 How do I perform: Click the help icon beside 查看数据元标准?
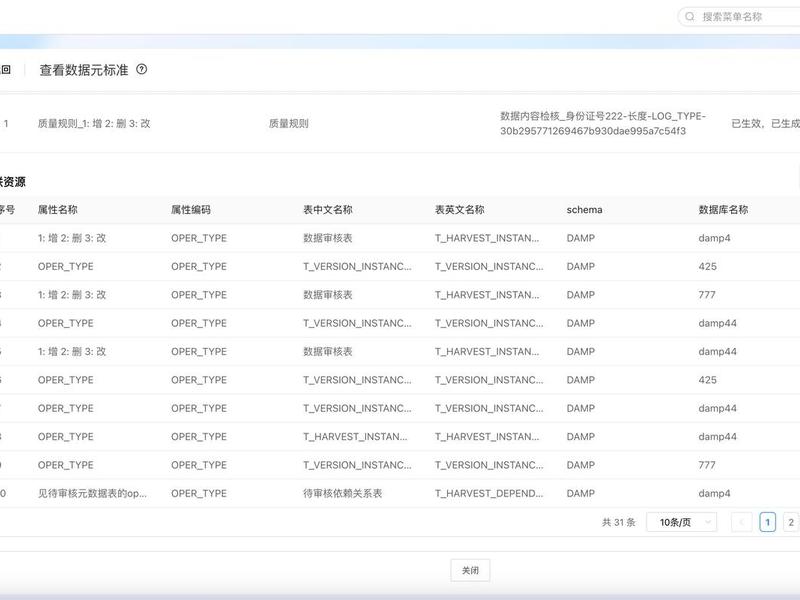coord(141,69)
